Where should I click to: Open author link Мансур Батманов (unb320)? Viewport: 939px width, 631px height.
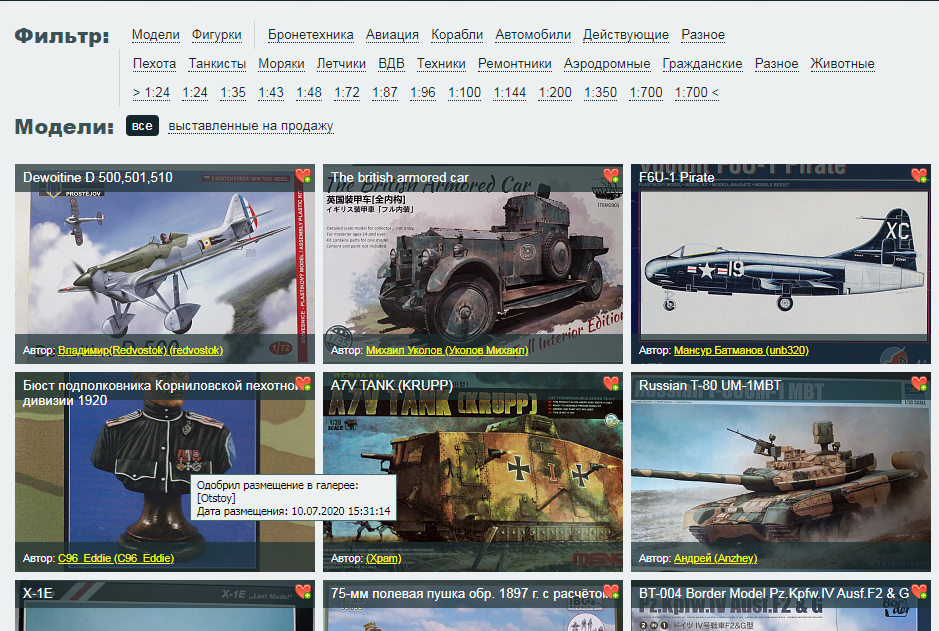741,351
